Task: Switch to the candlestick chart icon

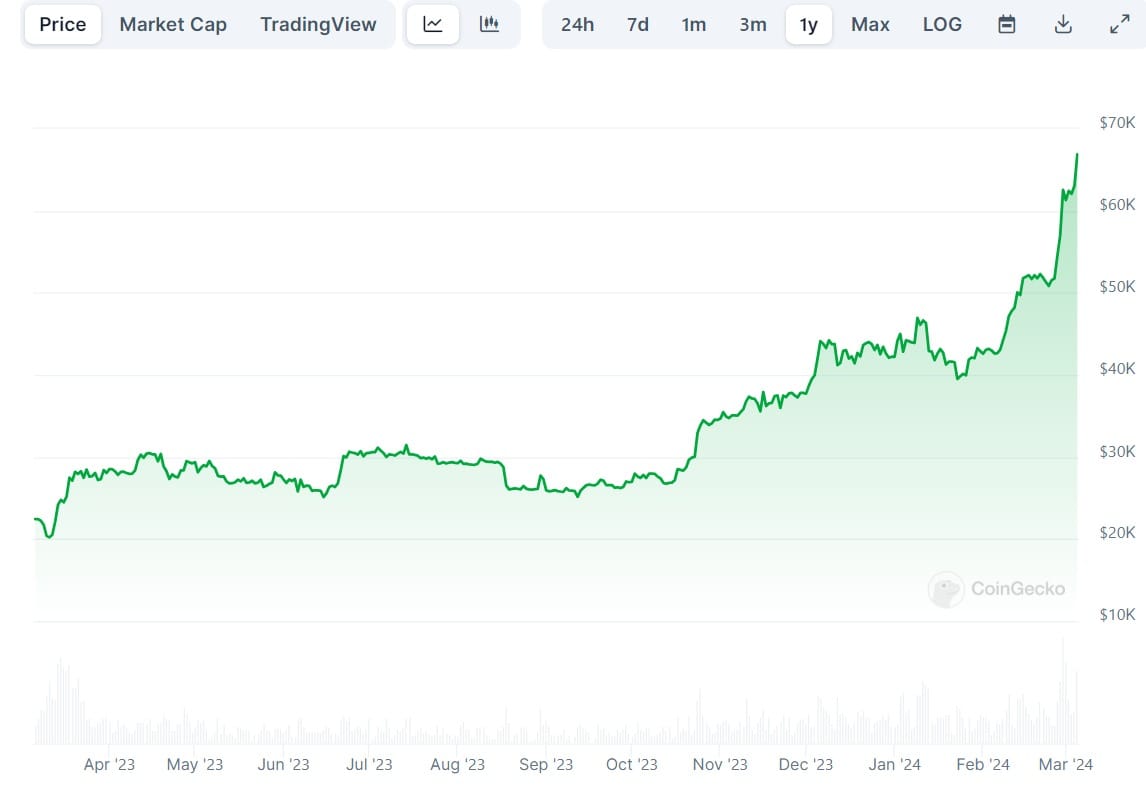Action: point(489,23)
